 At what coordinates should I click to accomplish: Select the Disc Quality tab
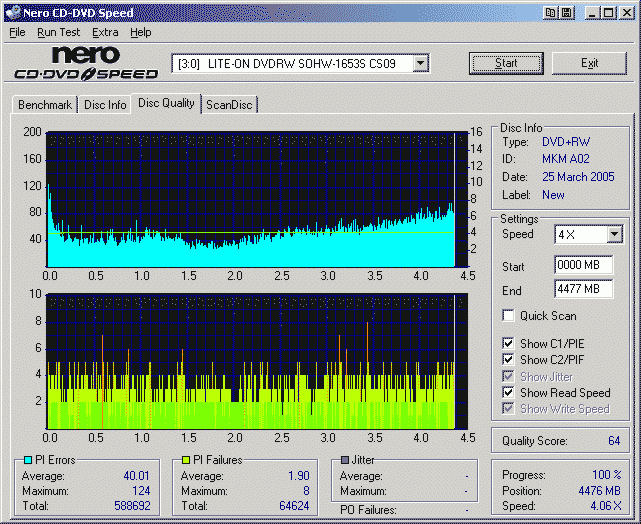166,103
